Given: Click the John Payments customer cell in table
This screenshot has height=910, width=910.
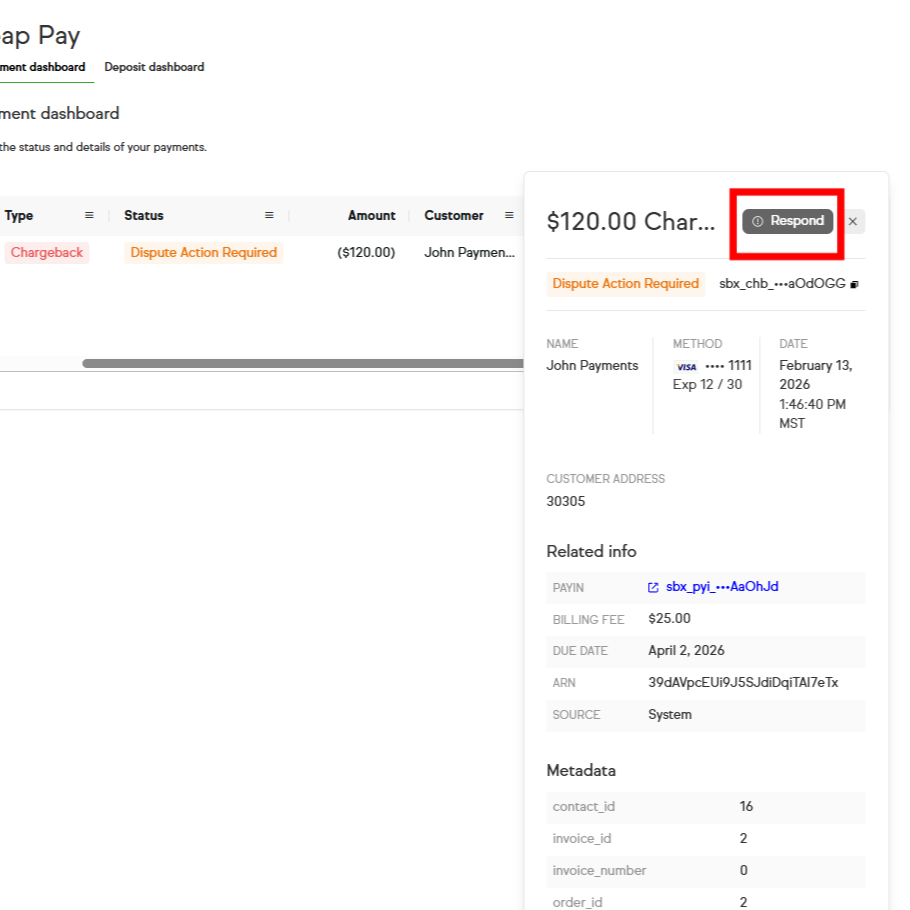Looking at the screenshot, I should click(x=468, y=253).
